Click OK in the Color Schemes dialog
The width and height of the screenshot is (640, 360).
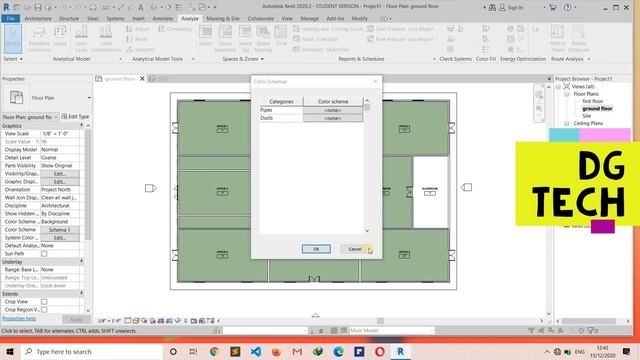[x=316, y=249]
